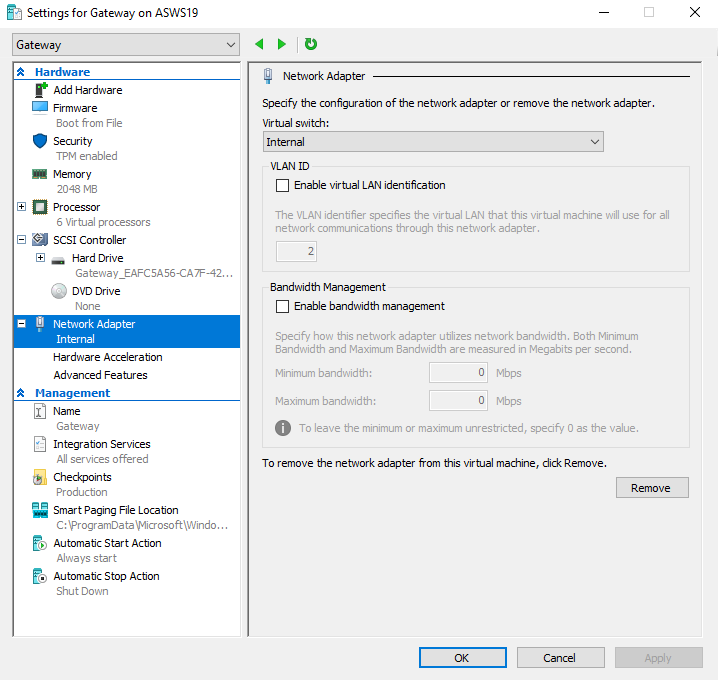Viewport: 718px width, 680px height.
Task: Click the Processor chip icon
Action: tap(40, 207)
